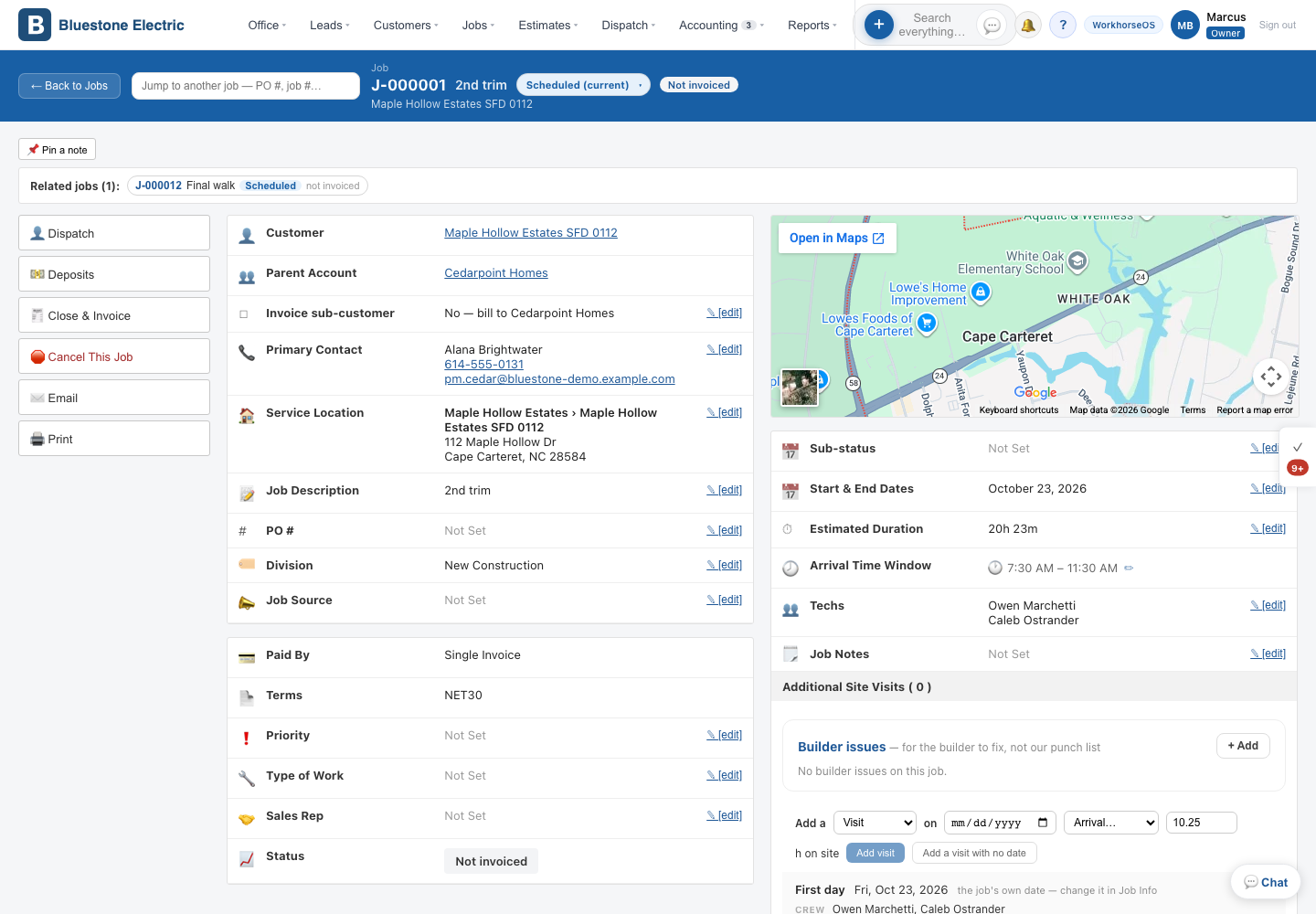Click the blue plus quick-add icon
1316x914 pixels.
878,25
